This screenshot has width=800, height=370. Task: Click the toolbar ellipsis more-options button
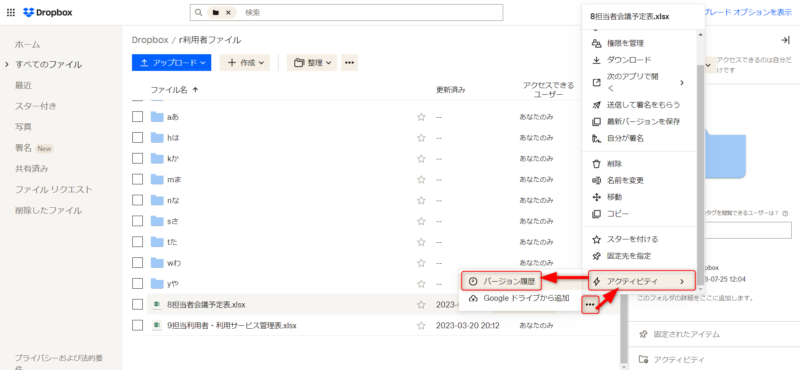click(349, 63)
